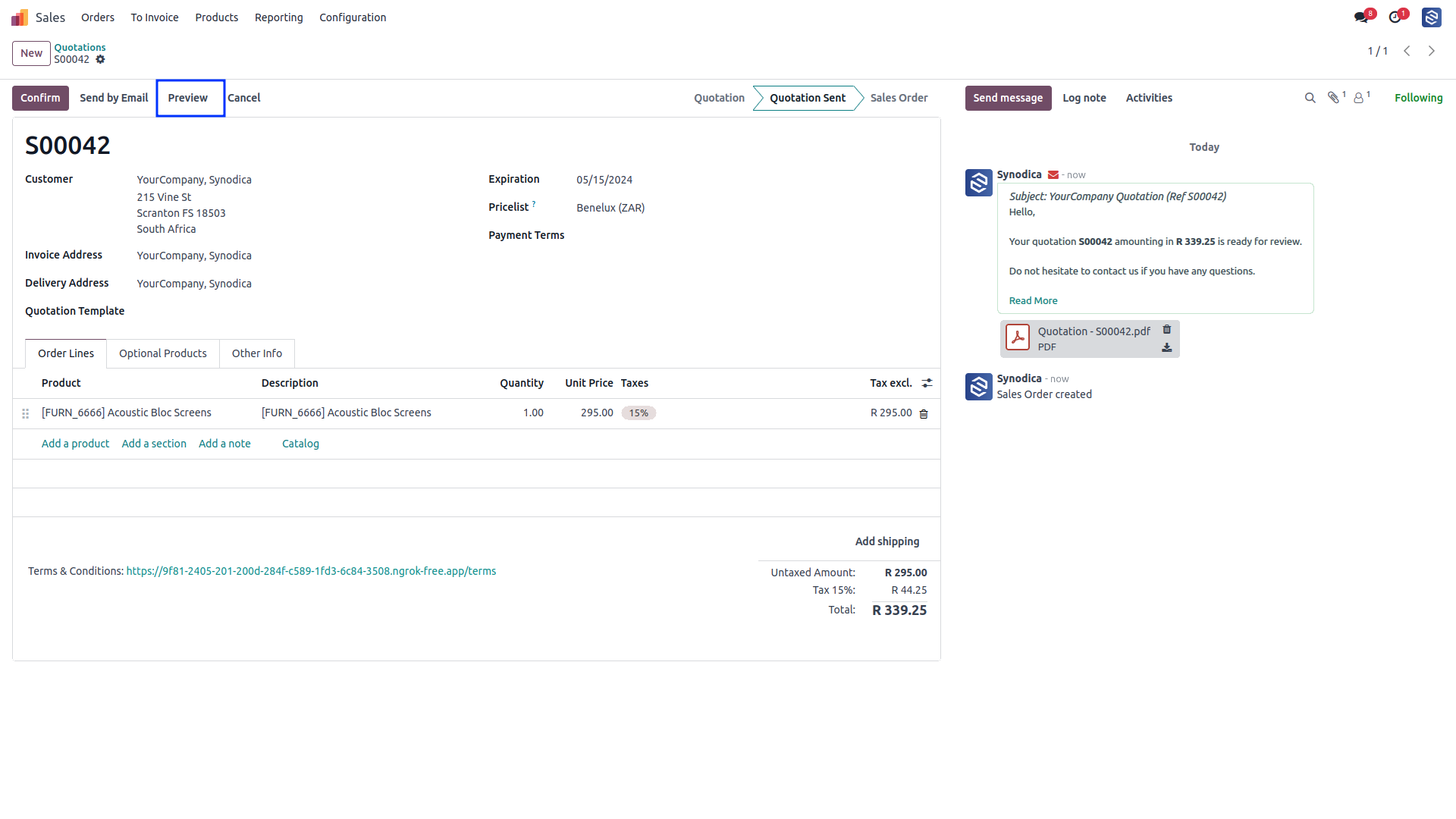Open attachments paperclip icon
The height and width of the screenshot is (819, 1456).
(1333, 98)
